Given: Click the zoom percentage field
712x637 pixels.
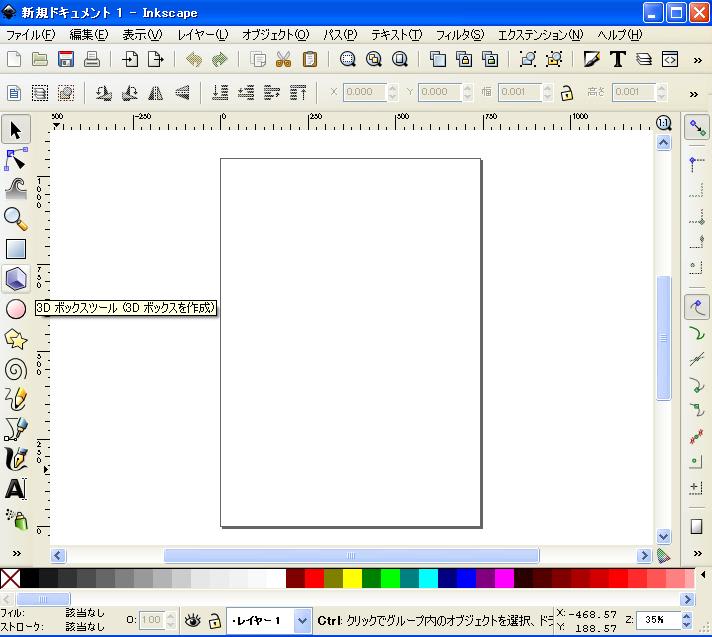Looking at the screenshot, I should coord(656,620).
